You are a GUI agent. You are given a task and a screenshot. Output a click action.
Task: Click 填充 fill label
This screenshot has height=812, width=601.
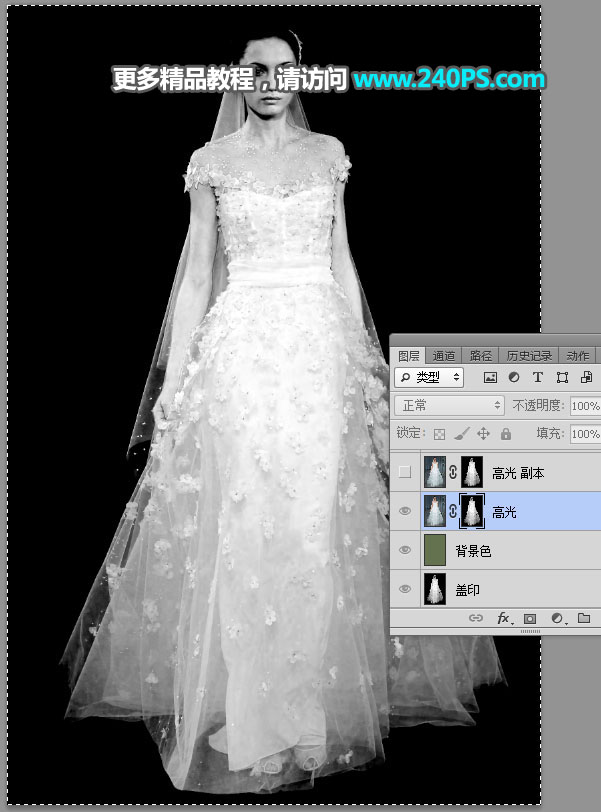550,433
